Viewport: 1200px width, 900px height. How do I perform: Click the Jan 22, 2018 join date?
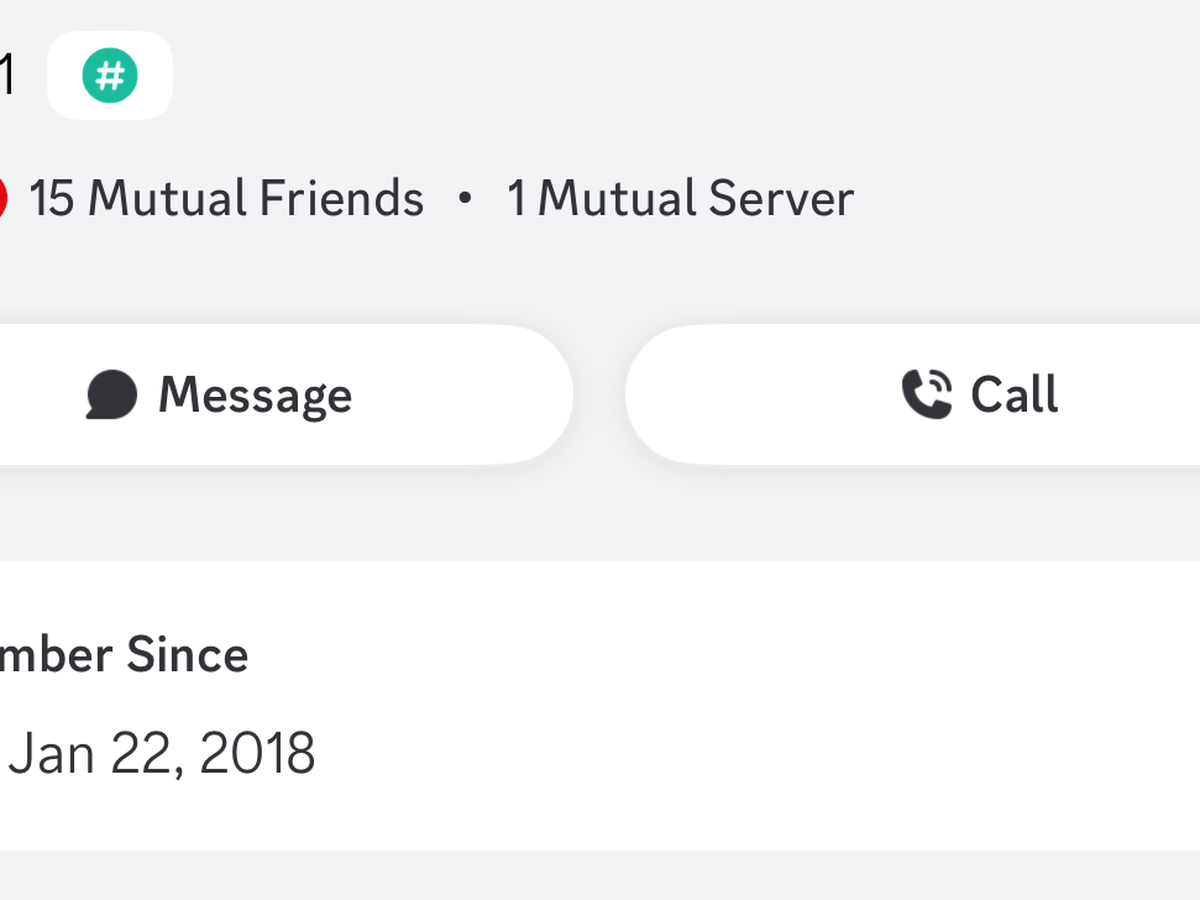click(x=162, y=753)
